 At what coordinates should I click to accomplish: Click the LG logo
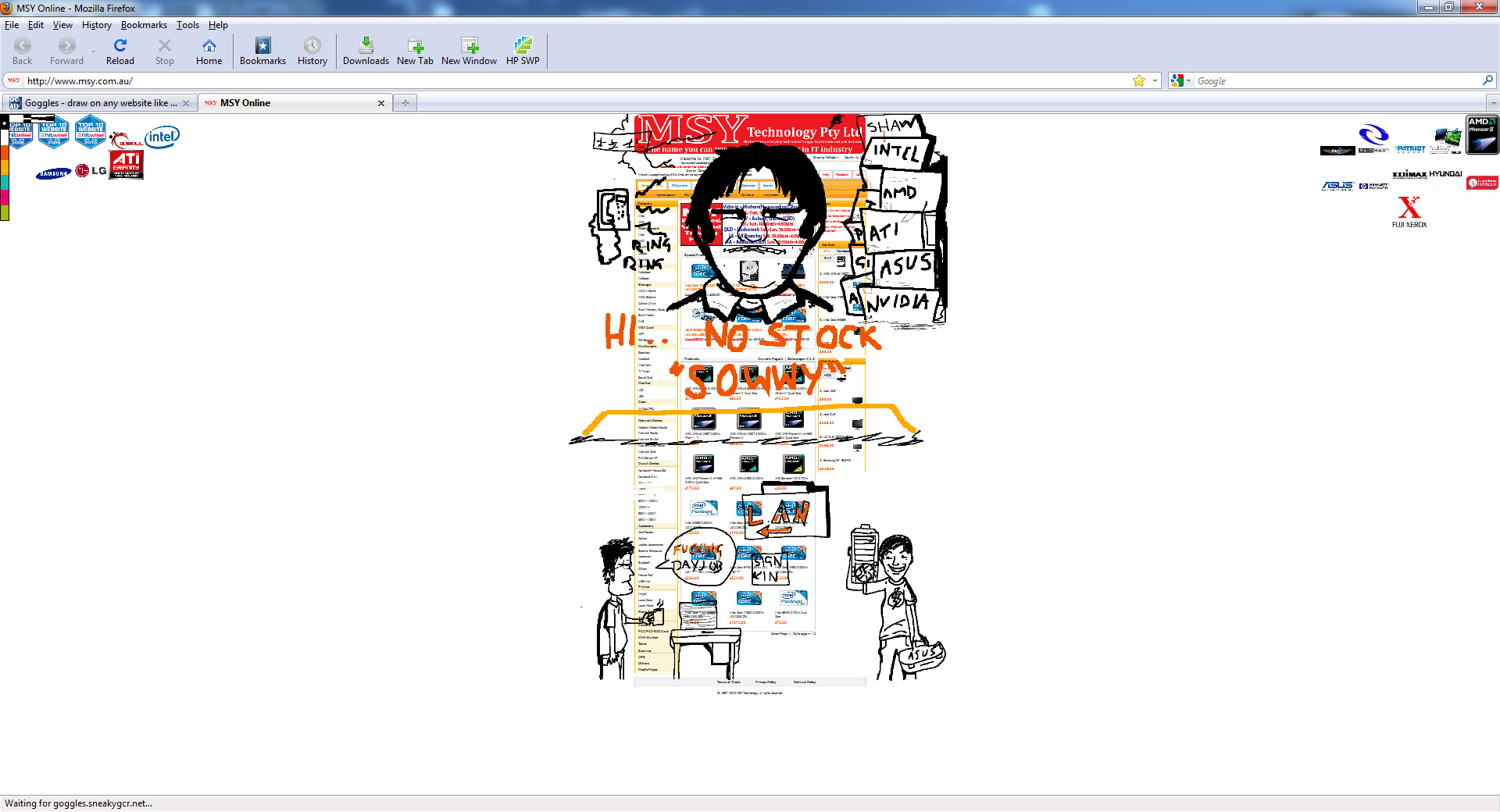(91, 171)
